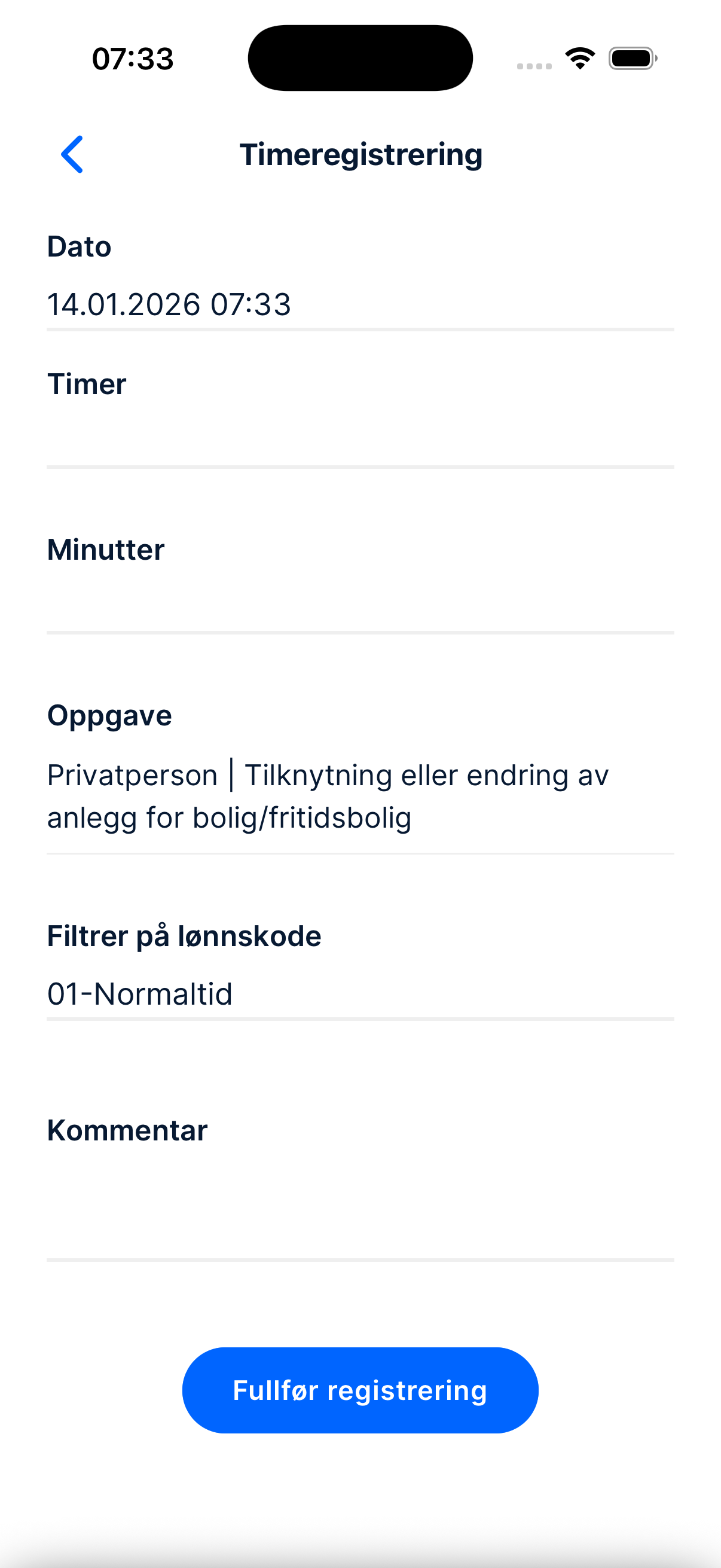Tap the Timeregistrering page title
This screenshot has height=1568, width=721.
click(x=361, y=155)
